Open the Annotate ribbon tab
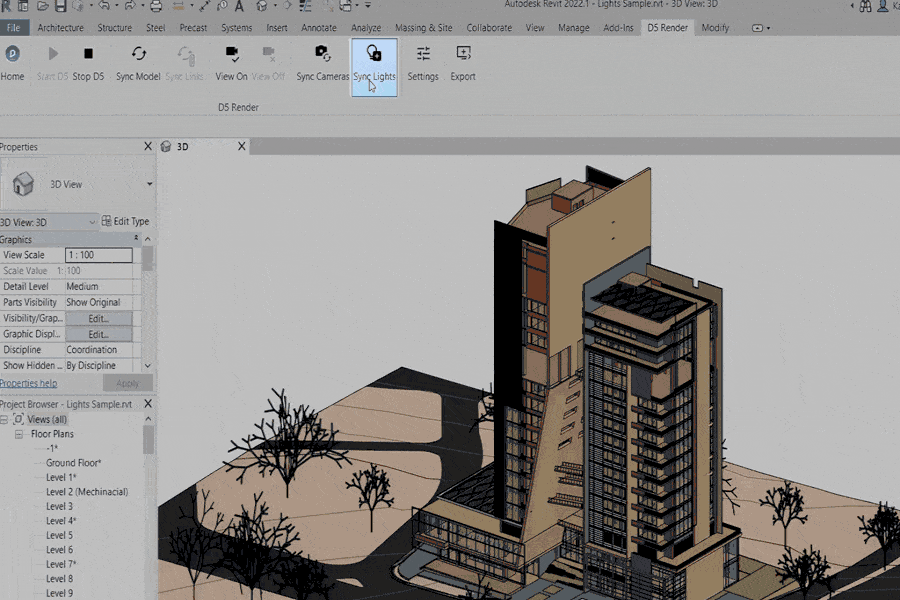 tap(319, 28)
